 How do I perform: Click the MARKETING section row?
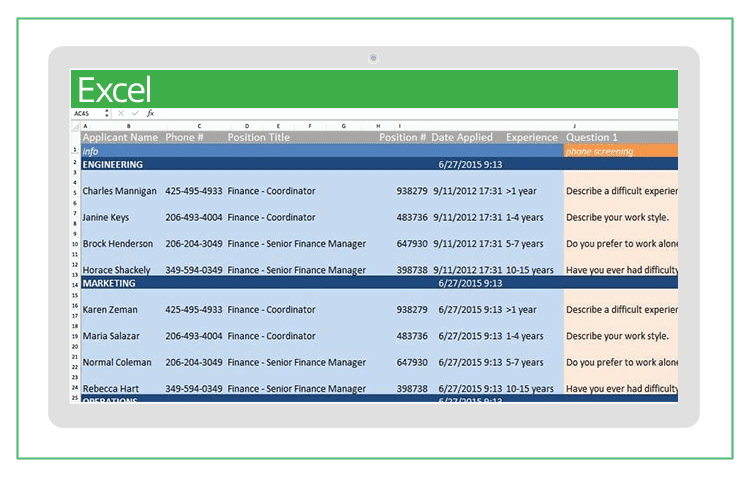coord(379,283)
